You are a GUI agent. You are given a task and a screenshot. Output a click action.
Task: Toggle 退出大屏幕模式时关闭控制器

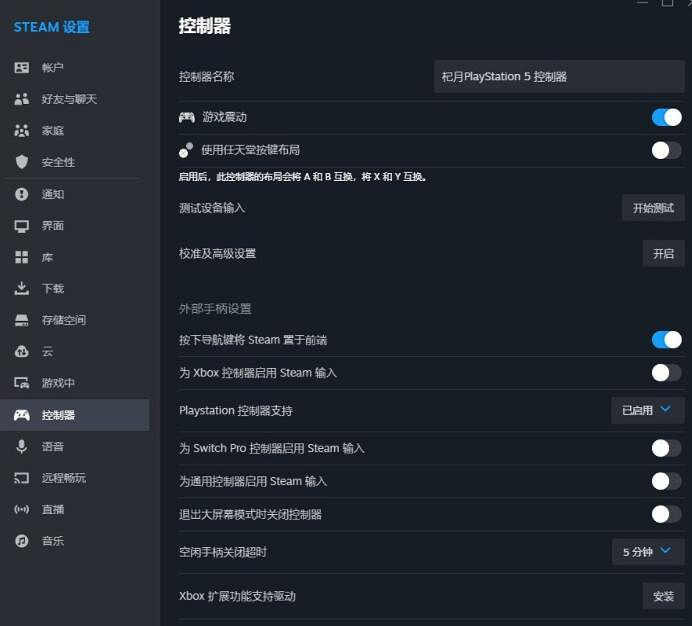[x=666, y=514]
